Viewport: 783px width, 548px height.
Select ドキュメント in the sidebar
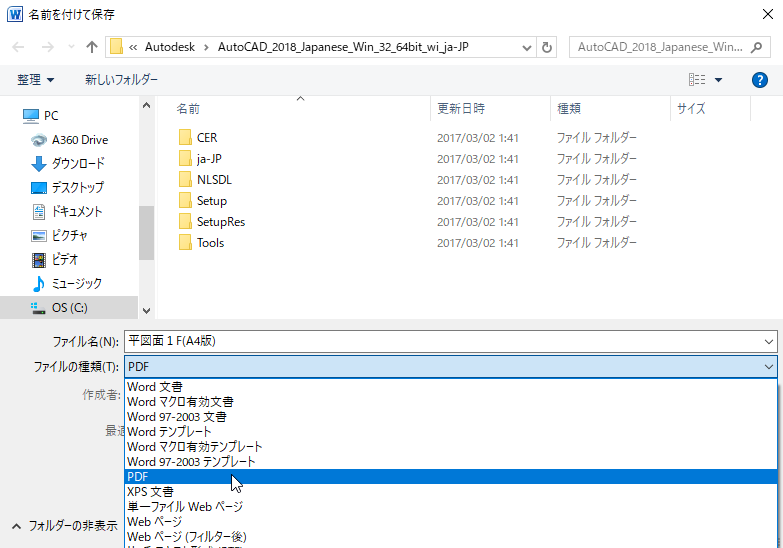67,212
